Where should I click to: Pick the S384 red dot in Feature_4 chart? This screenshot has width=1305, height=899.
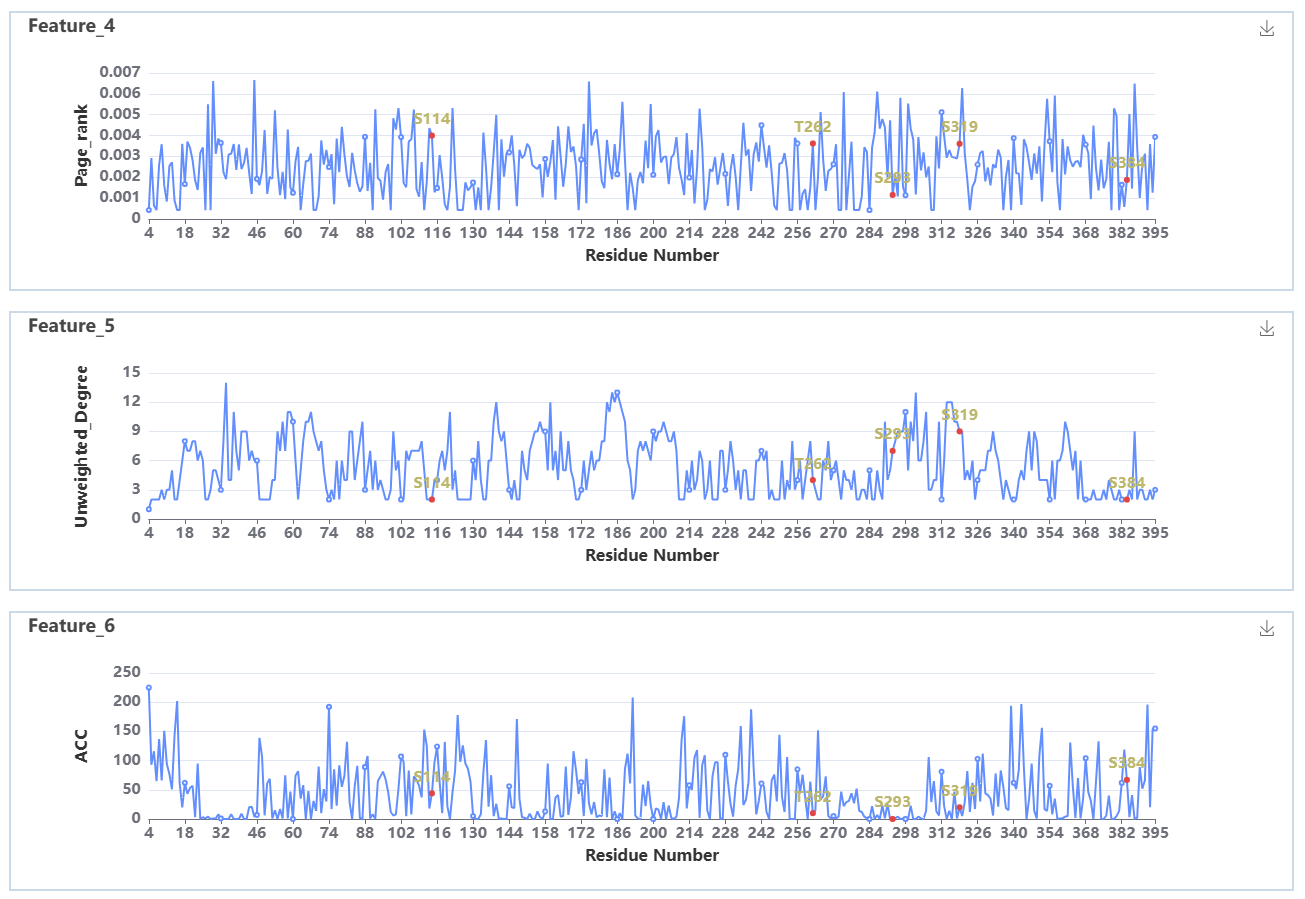[1127, 180]
